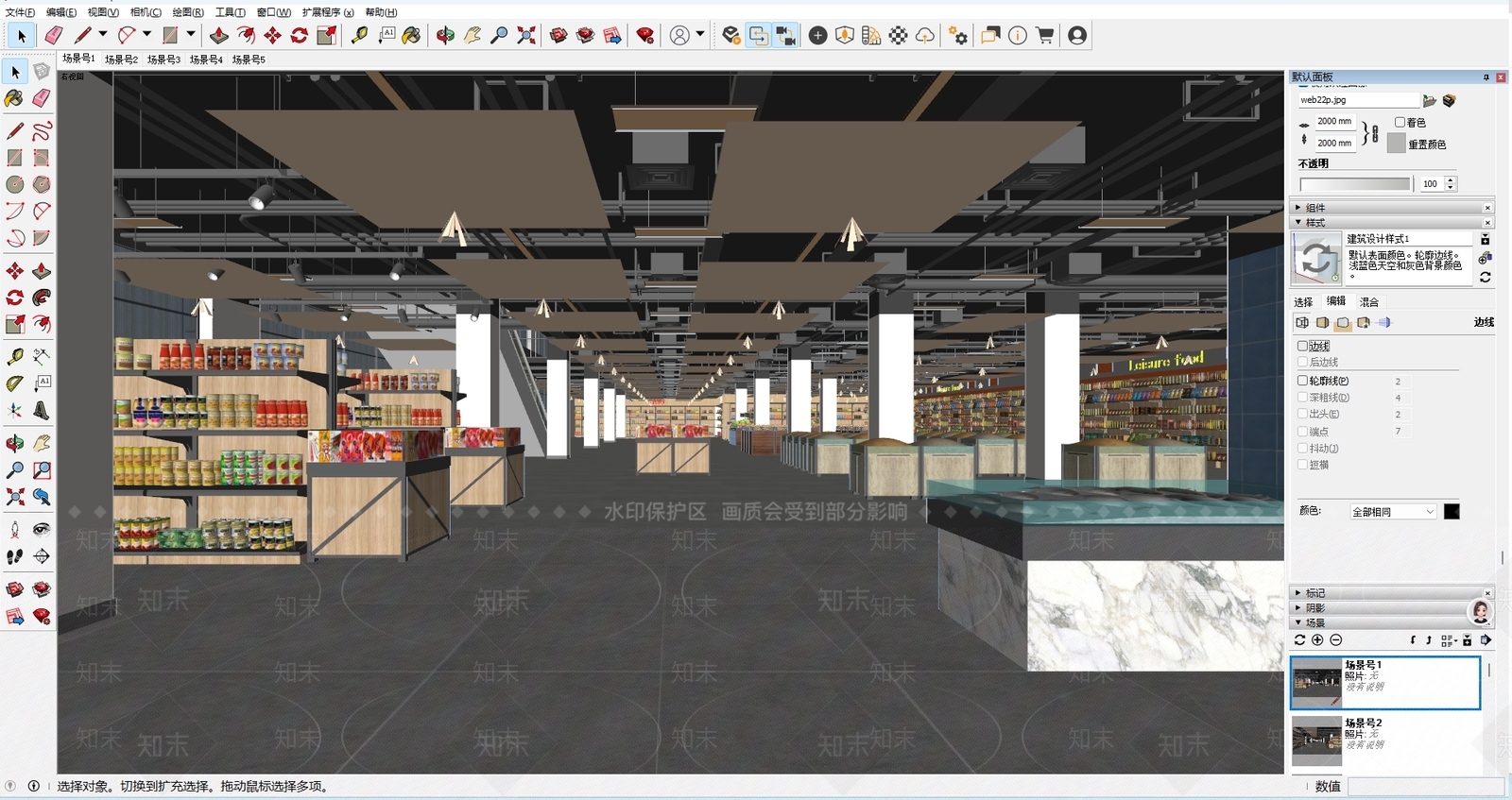Viewport: 1512px width, 800px height.
Task: Check the 着色 colorize checkbox
Action: [x=1400, y=123]
